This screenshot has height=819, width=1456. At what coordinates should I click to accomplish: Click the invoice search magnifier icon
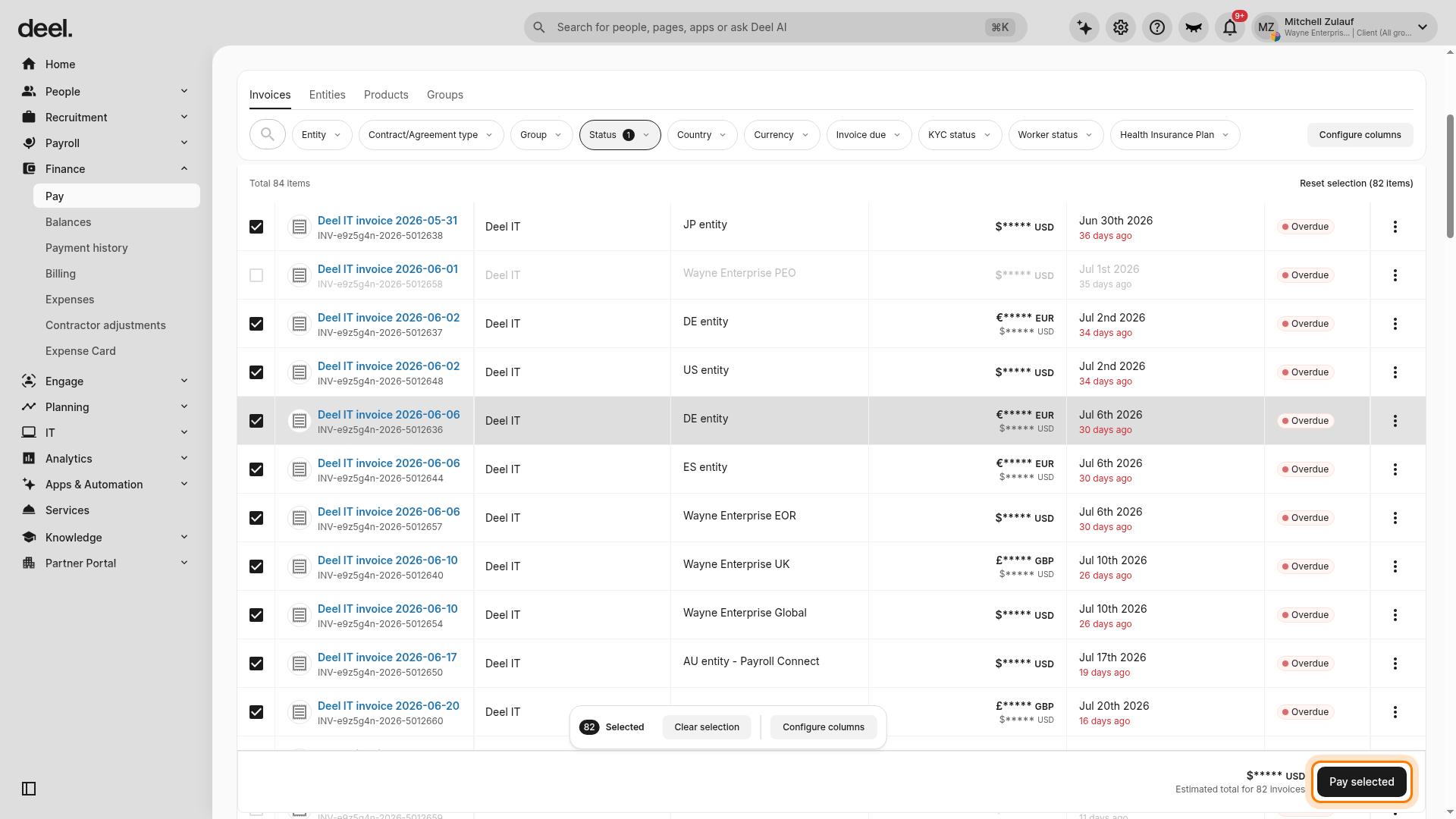(x=268, y=135)
